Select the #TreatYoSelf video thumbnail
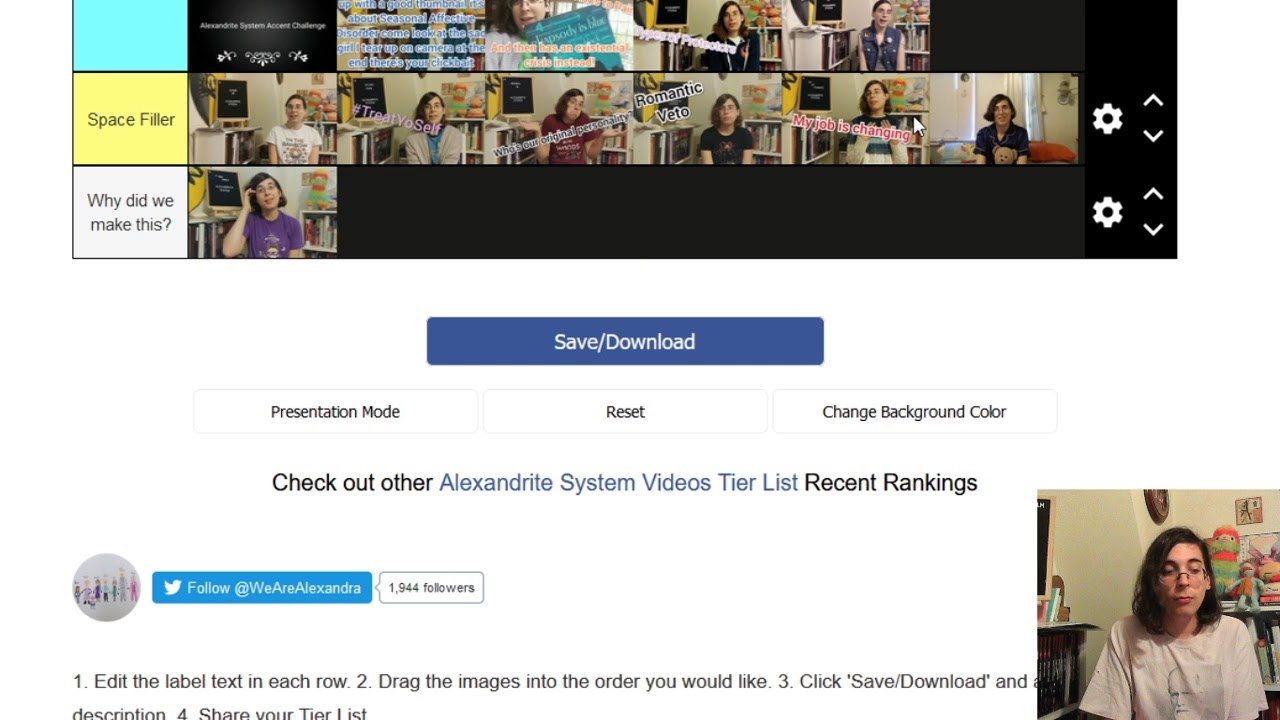This screenshot has height=720, width=1280. (411, 119)
